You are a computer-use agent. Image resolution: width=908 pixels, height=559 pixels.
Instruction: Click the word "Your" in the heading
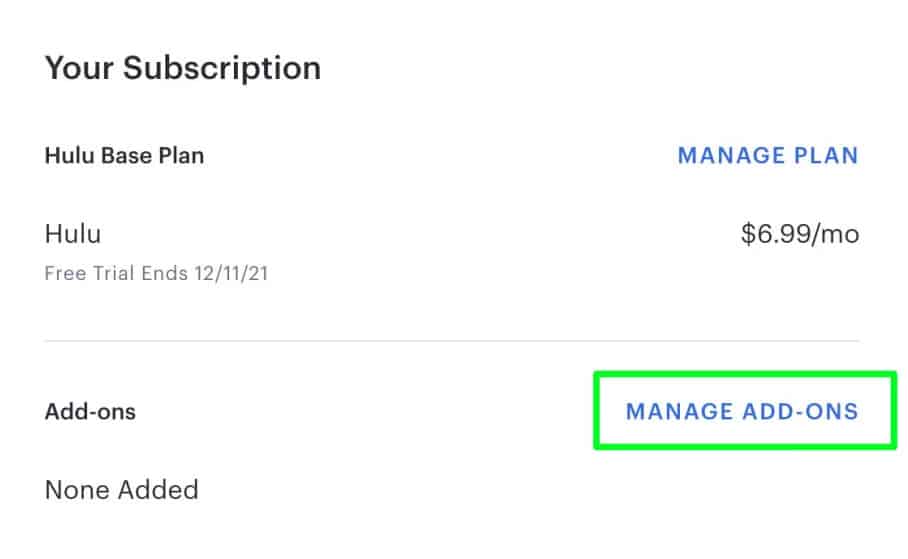(78, 68)
